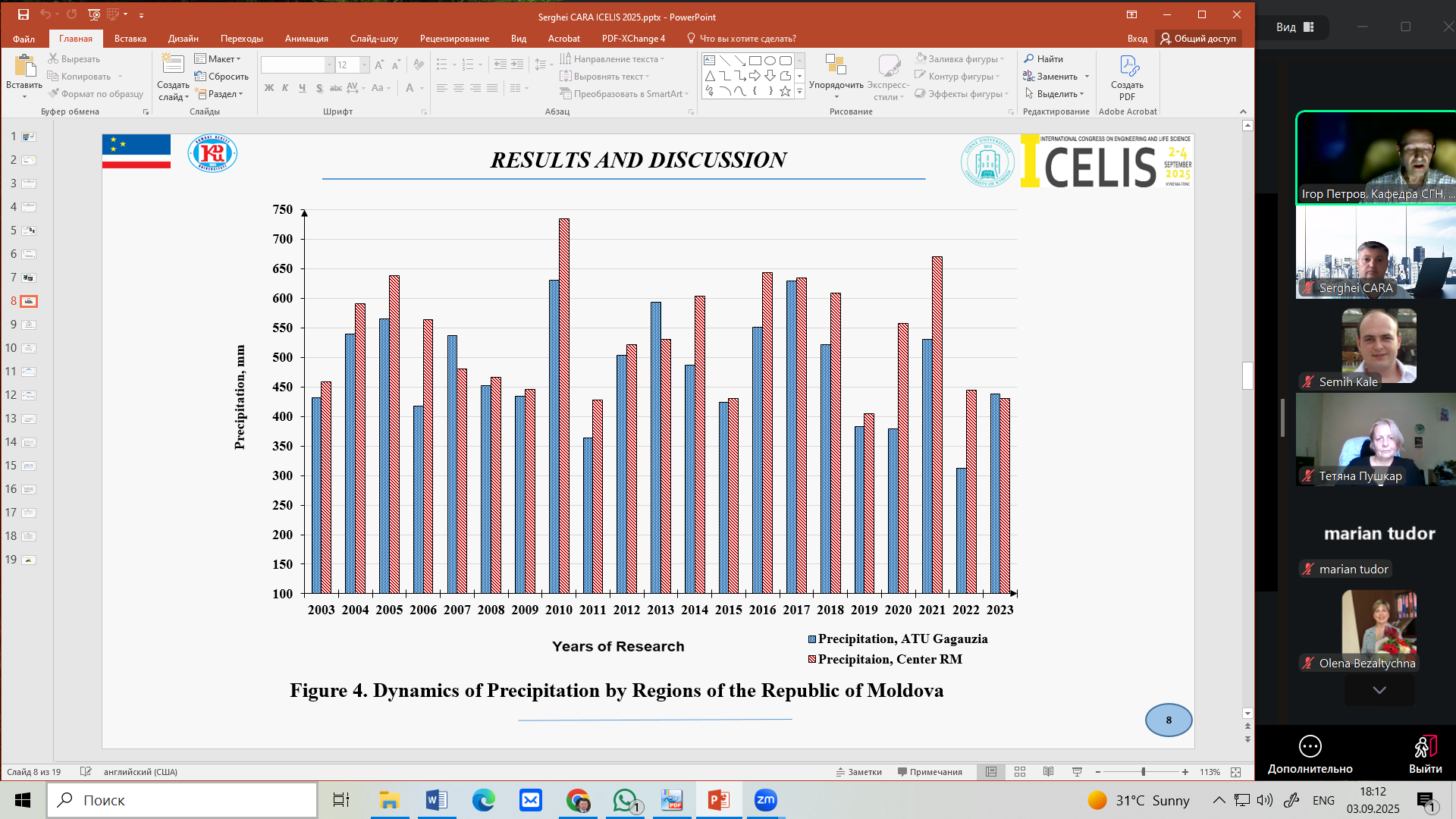Click the zoom level slider
The image size is (1456, 819).
pos(1143,772)
